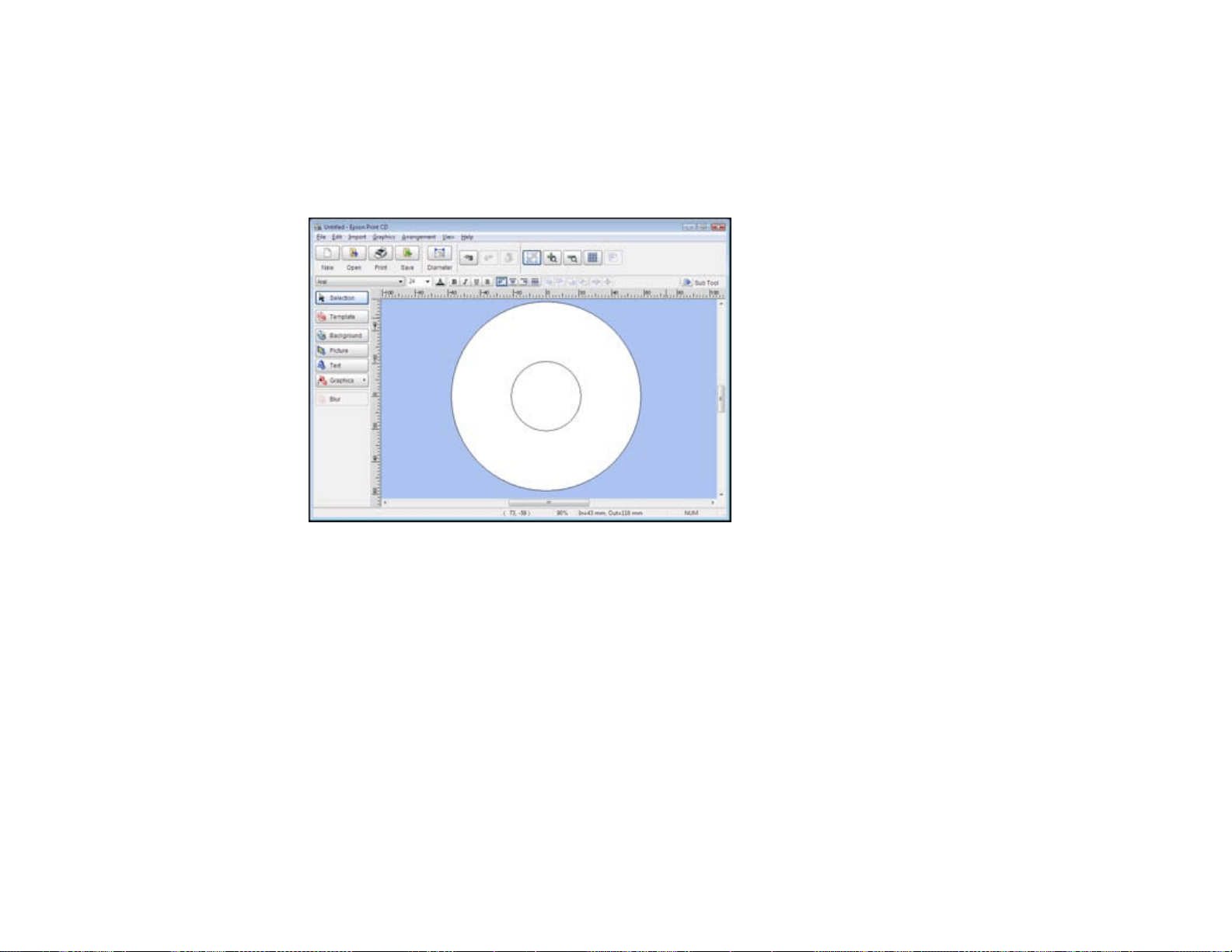This screenshot has width=1232, height=952.
Task: Click the Template button
Action: coord(342,317)
